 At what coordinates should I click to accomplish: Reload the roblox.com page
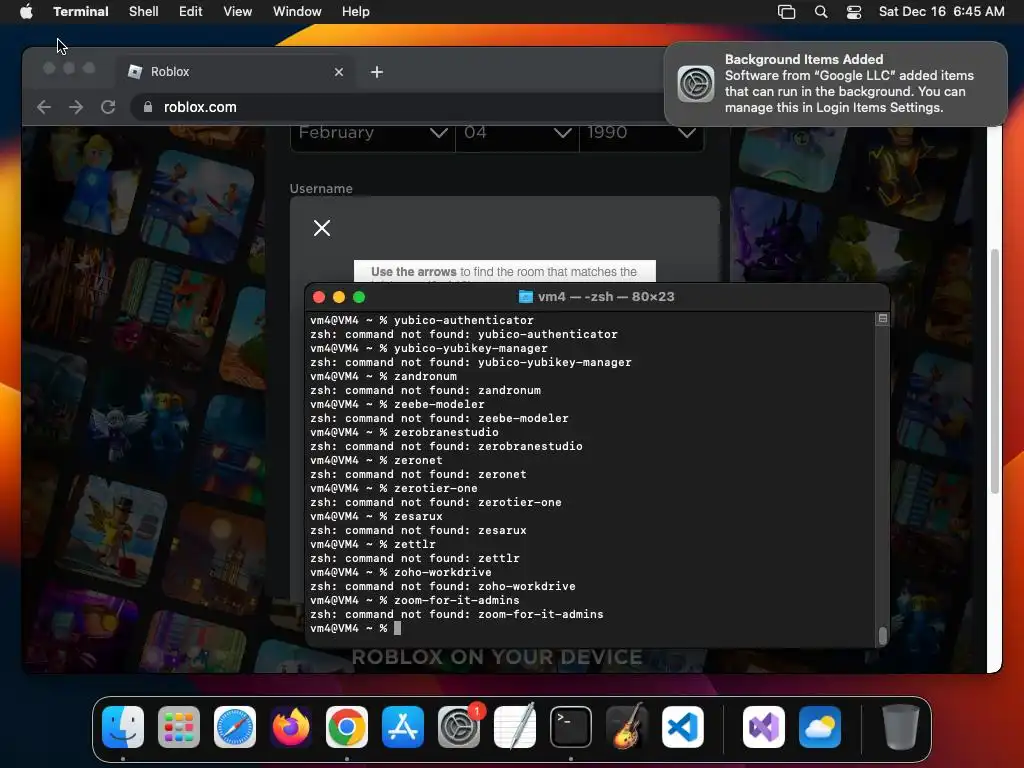click(x=108, y=107)
